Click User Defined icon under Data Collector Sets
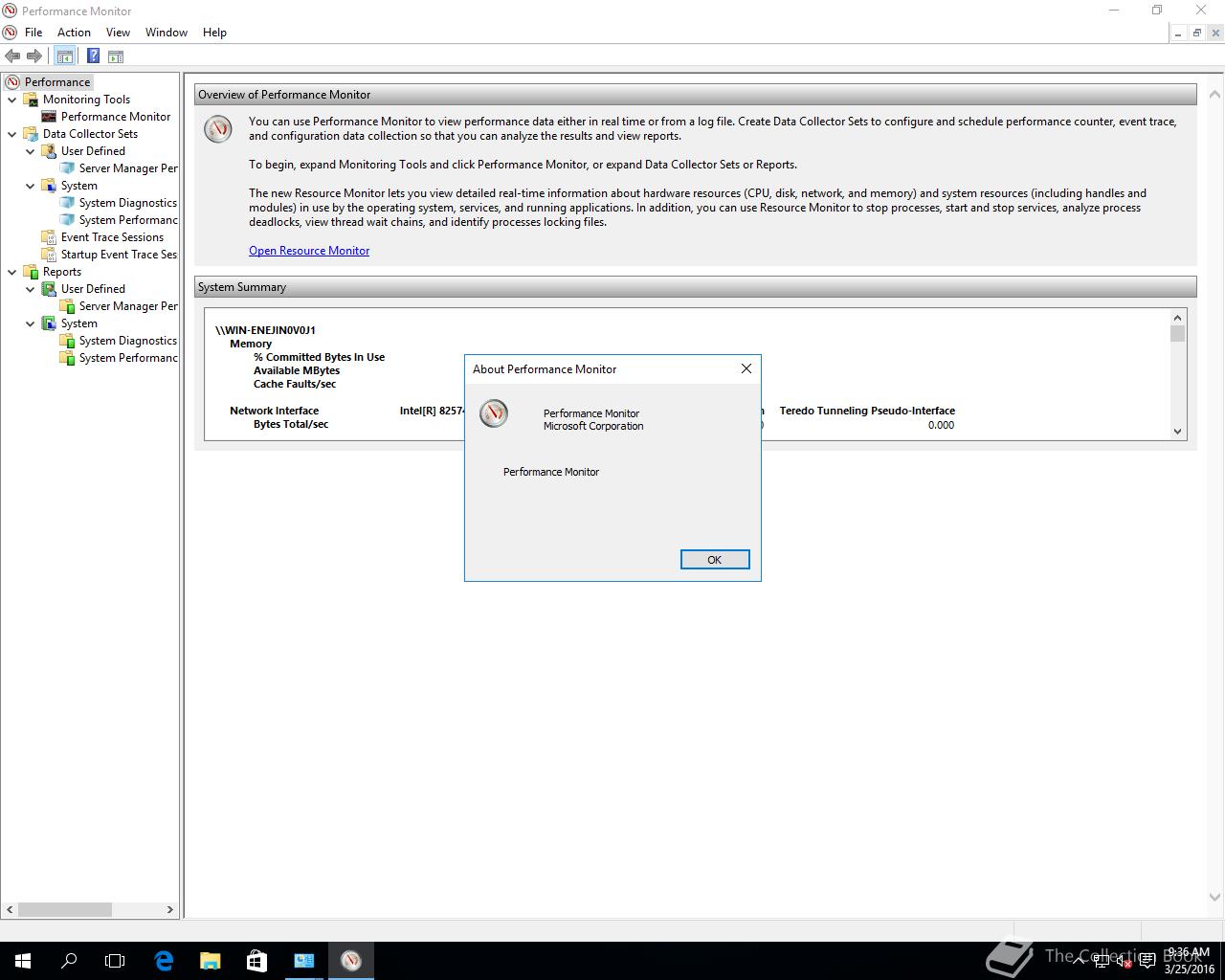Viewport: 1225px width, 980px height. (49, 151)
